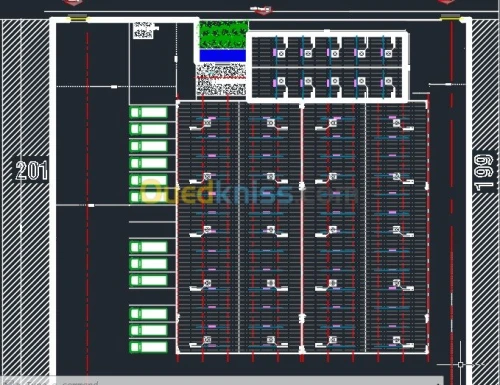Click the lot number label 199
The width and height of the screenshot is (500, 385).
484,173
